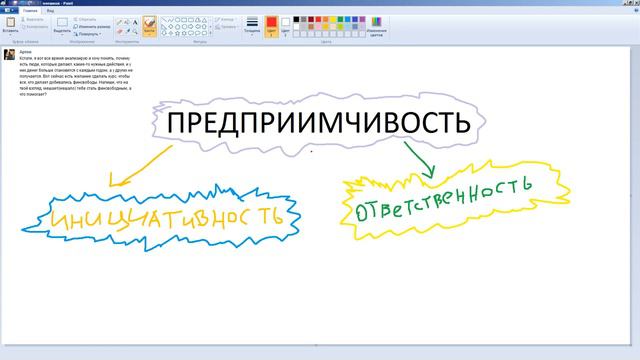The width and height of the screenshot is (640, 360).
Task: Pick the green palette swatch
Action: point(340,19)
